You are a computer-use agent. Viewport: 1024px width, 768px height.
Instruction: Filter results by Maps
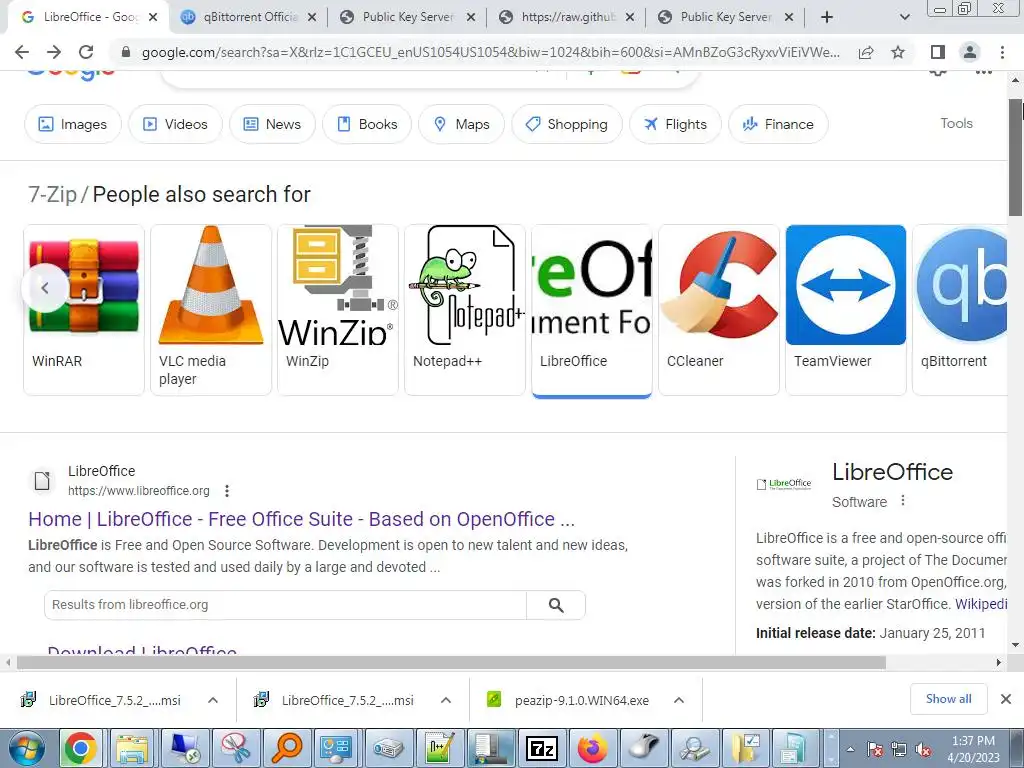462,124
